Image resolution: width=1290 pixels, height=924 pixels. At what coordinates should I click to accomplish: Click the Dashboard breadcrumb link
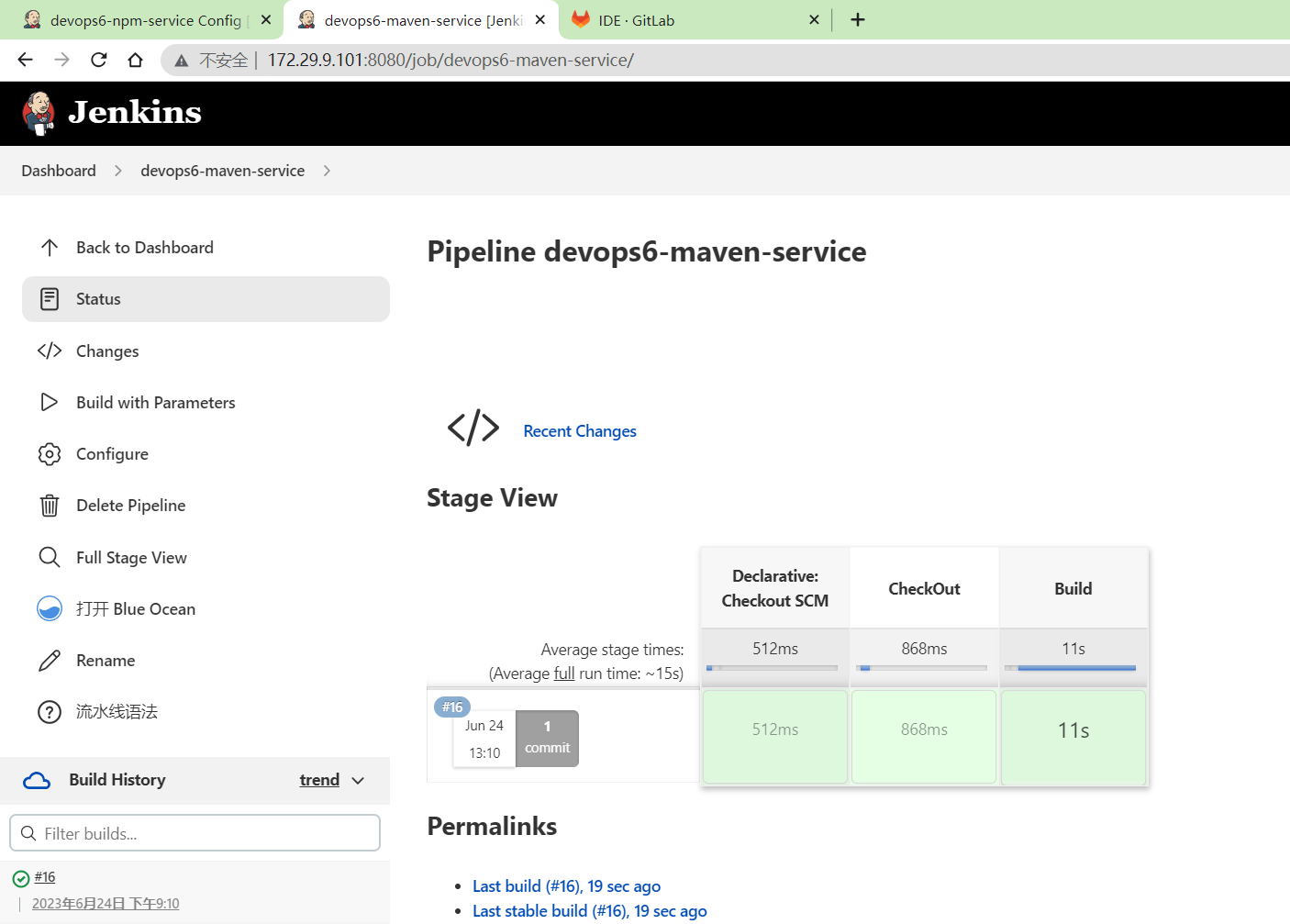(59, 171)
